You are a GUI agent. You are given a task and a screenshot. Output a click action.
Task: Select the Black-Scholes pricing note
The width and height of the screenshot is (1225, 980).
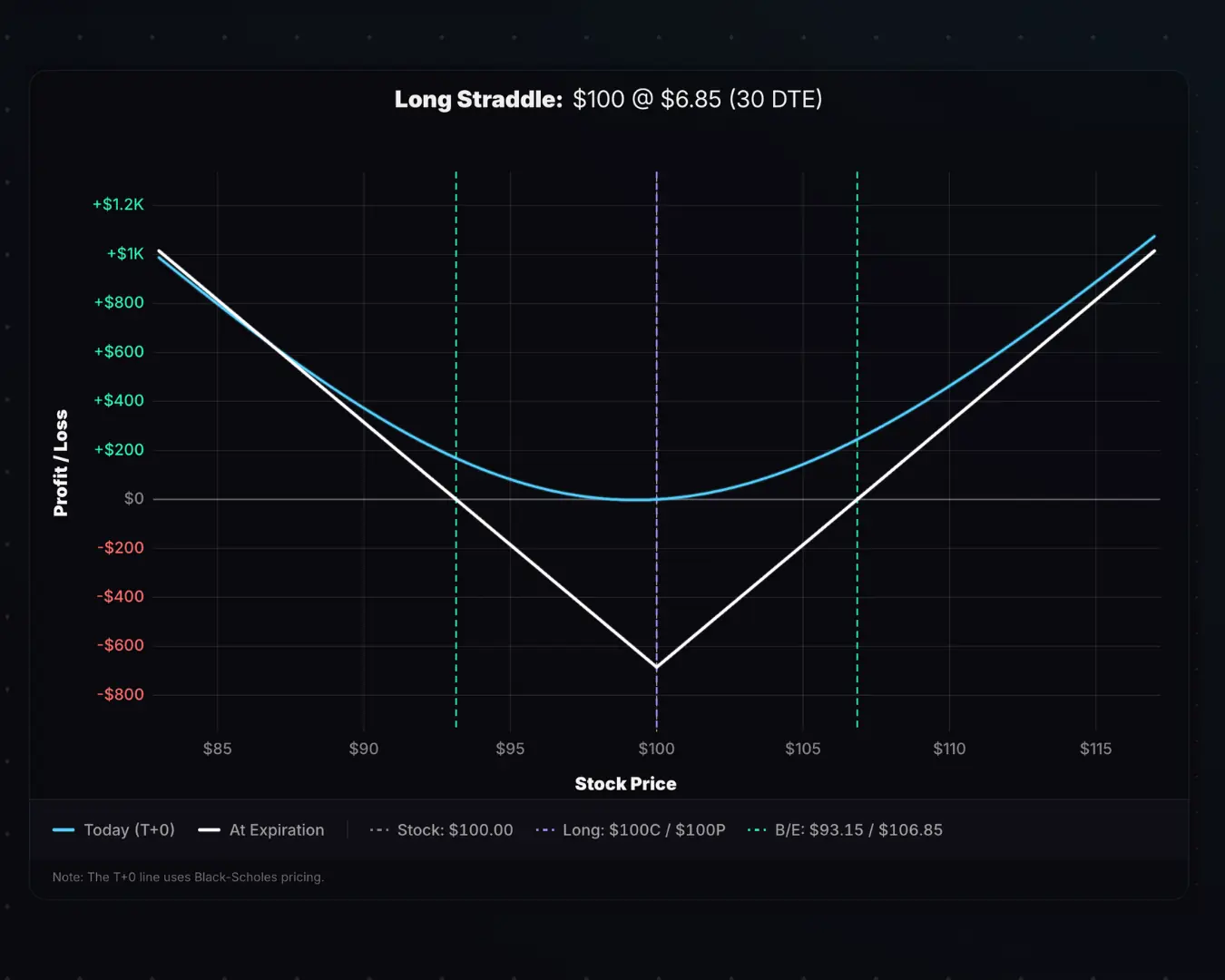(x=187, y=877)
